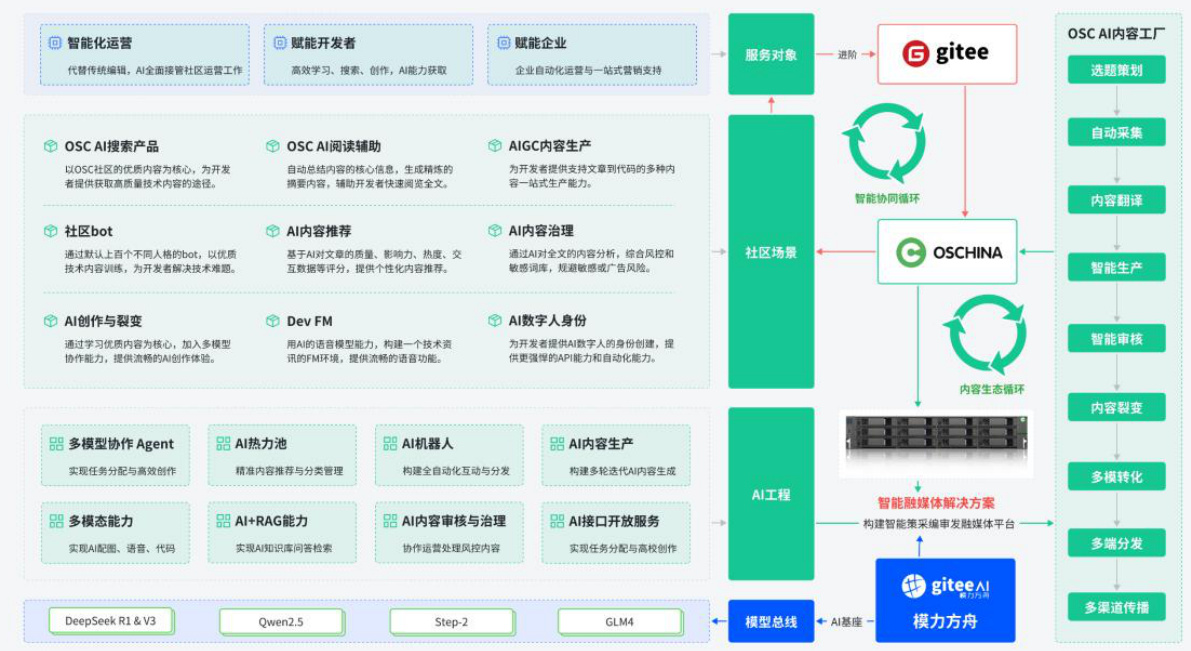Click the 智能生产 step button
The height and width of the screenshot is (651, 1191).
pos(1117,267)
